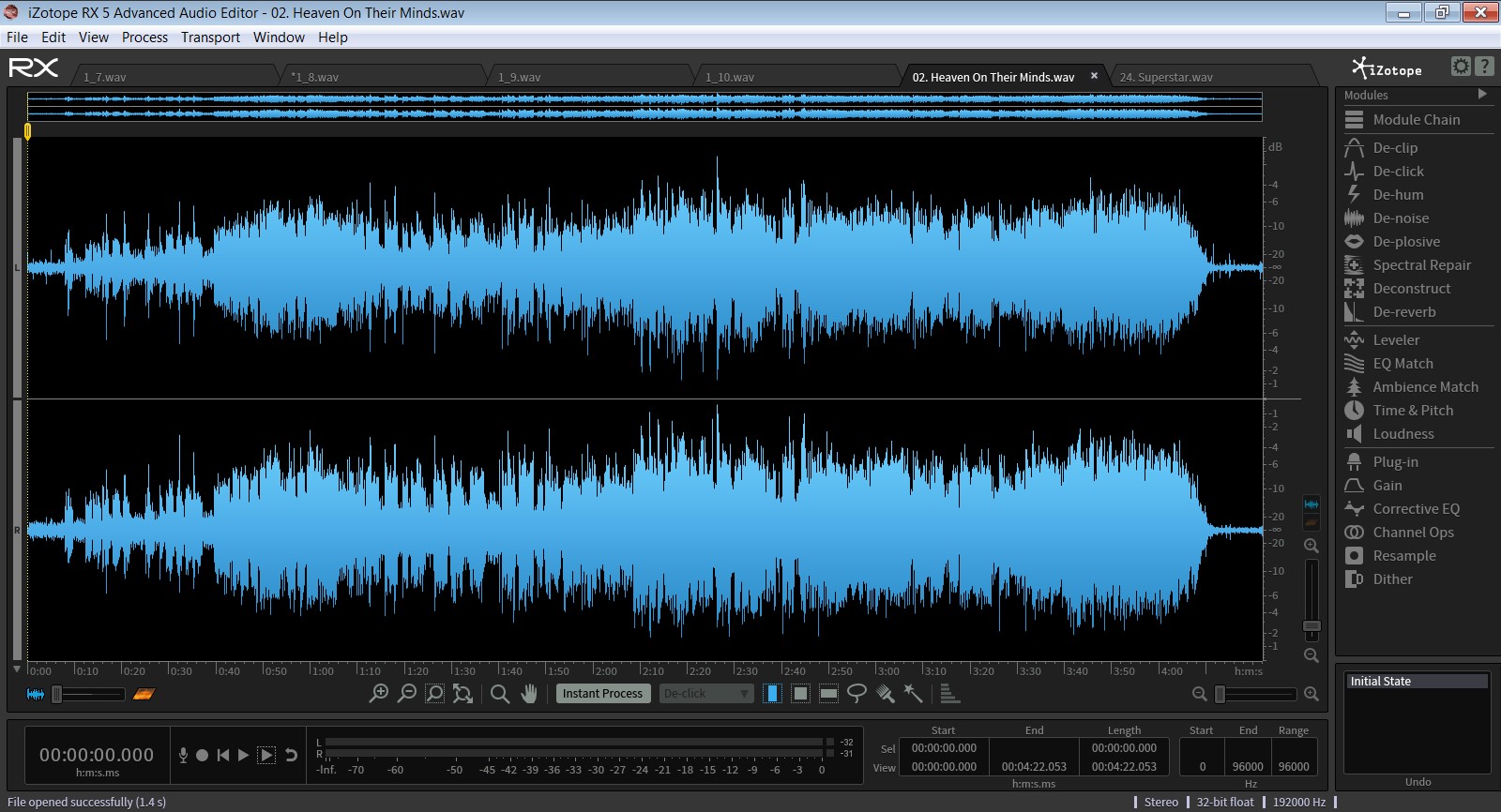Adjust the vertical amplitude zoom slider
The width and height of the screenshot is (1501, 812).
1311,600
